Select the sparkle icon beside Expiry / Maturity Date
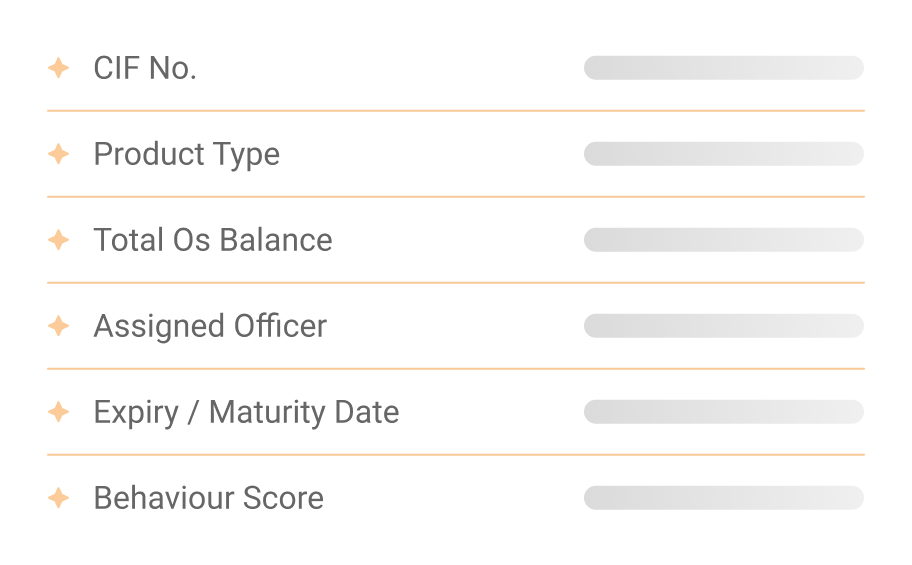 click(x=59, y=412)
